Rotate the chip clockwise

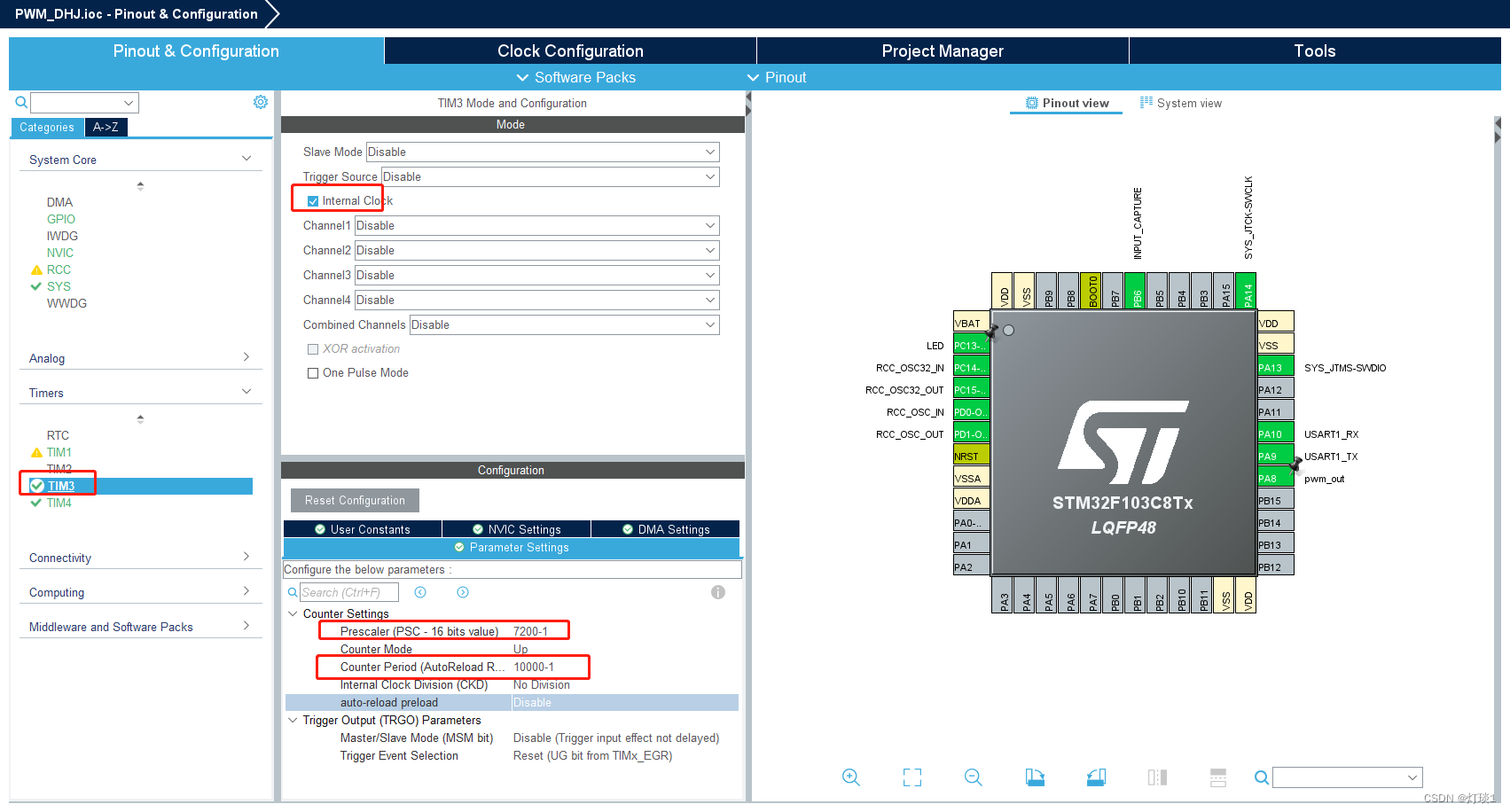point(1035,777)
